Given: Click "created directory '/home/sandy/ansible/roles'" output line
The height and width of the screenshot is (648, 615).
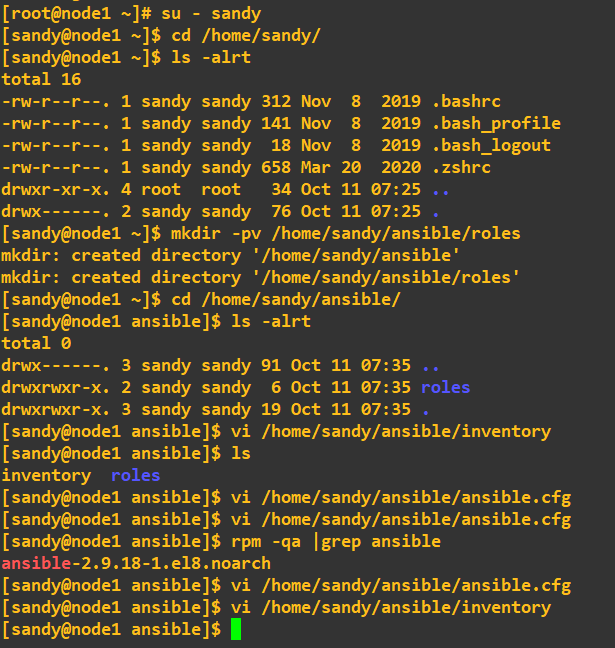Looking at the screenshot, I should coord(296,277).
